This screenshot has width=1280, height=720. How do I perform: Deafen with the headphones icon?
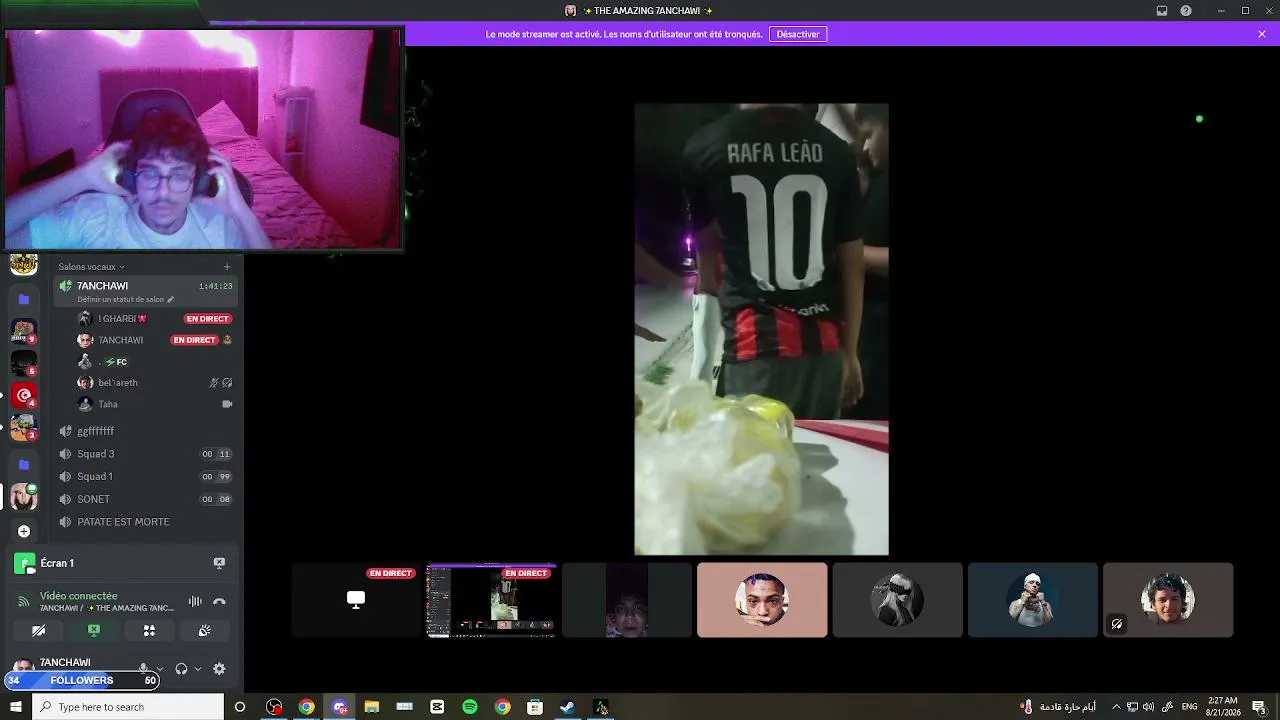(181, 668)
